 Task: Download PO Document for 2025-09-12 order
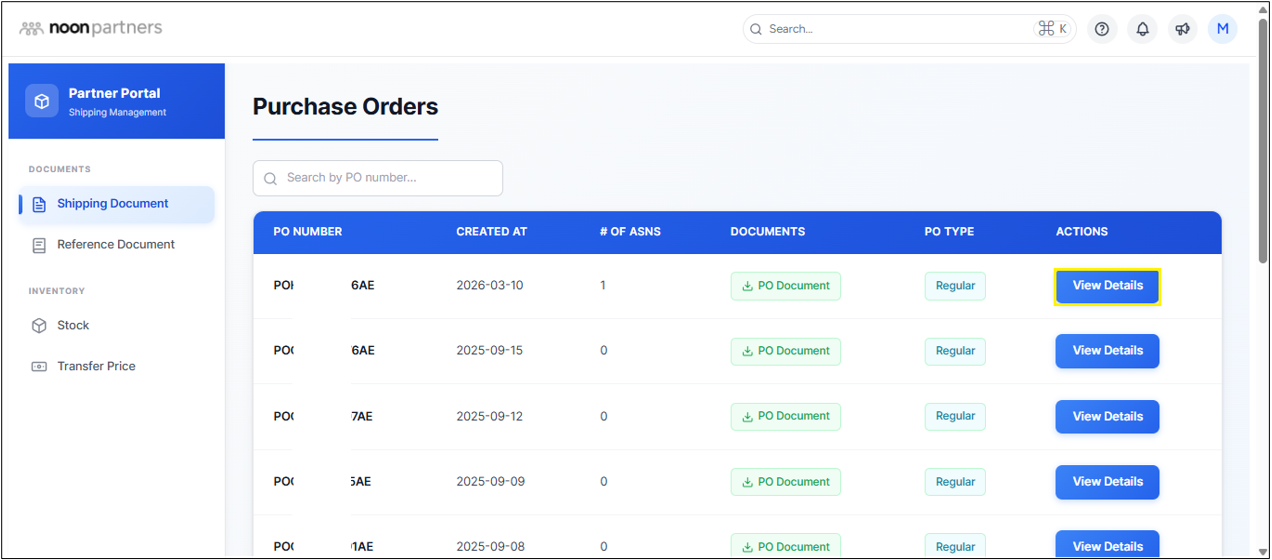tap(785, 417)
